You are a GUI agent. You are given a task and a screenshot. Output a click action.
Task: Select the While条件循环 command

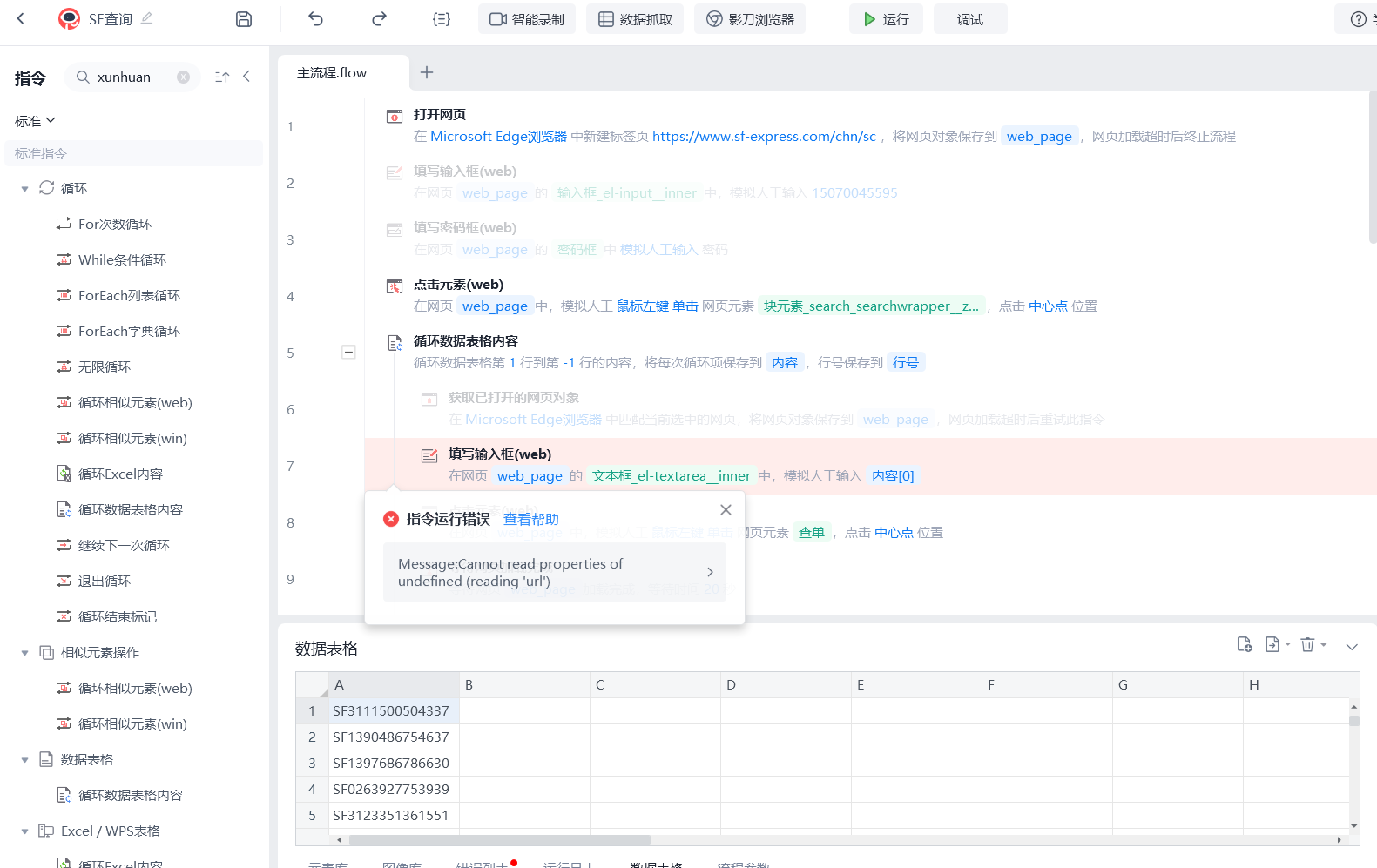click(122, 260)
